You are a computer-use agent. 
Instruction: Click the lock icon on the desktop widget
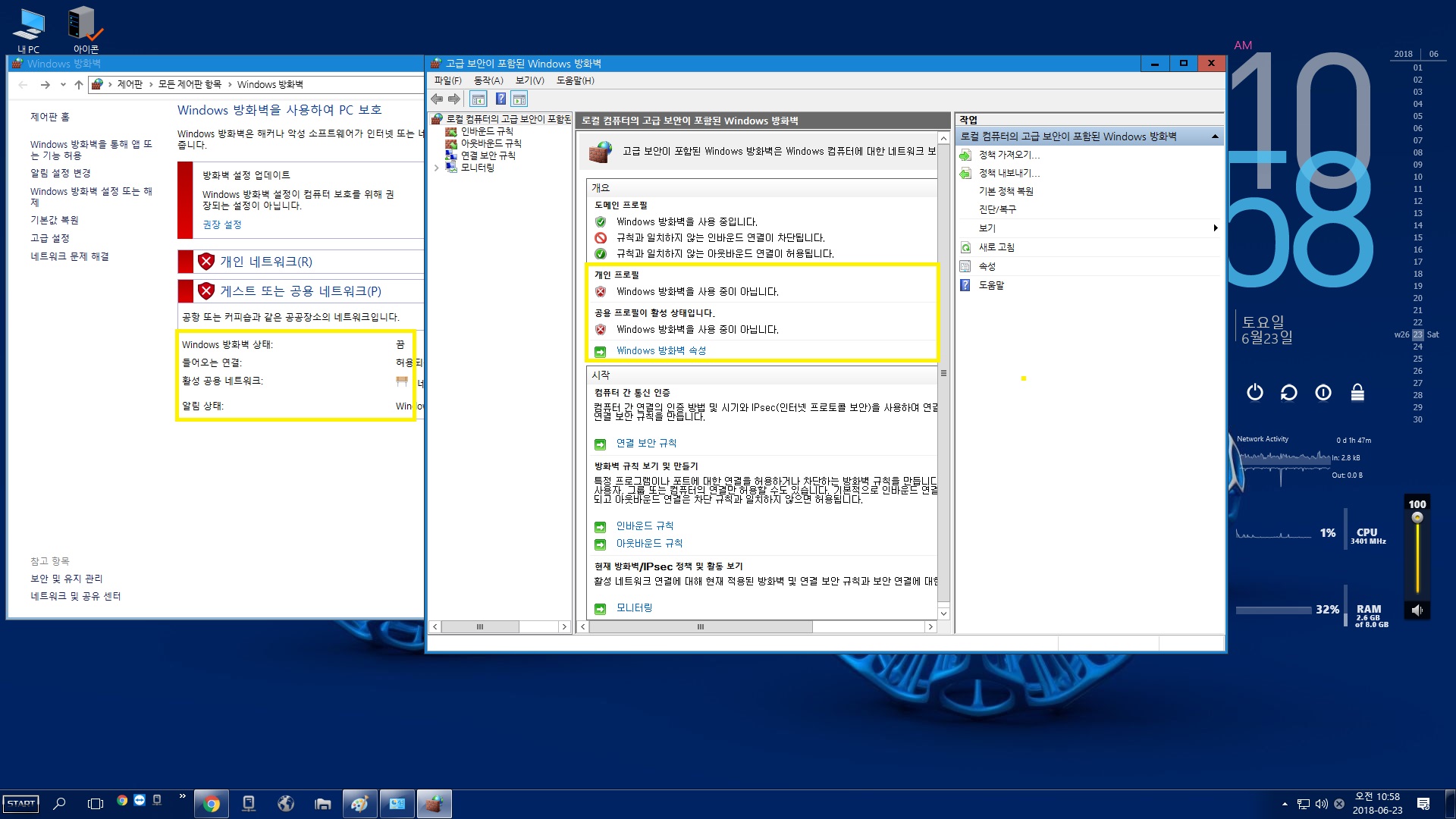pyautogui.click(x=1357, y=392)
